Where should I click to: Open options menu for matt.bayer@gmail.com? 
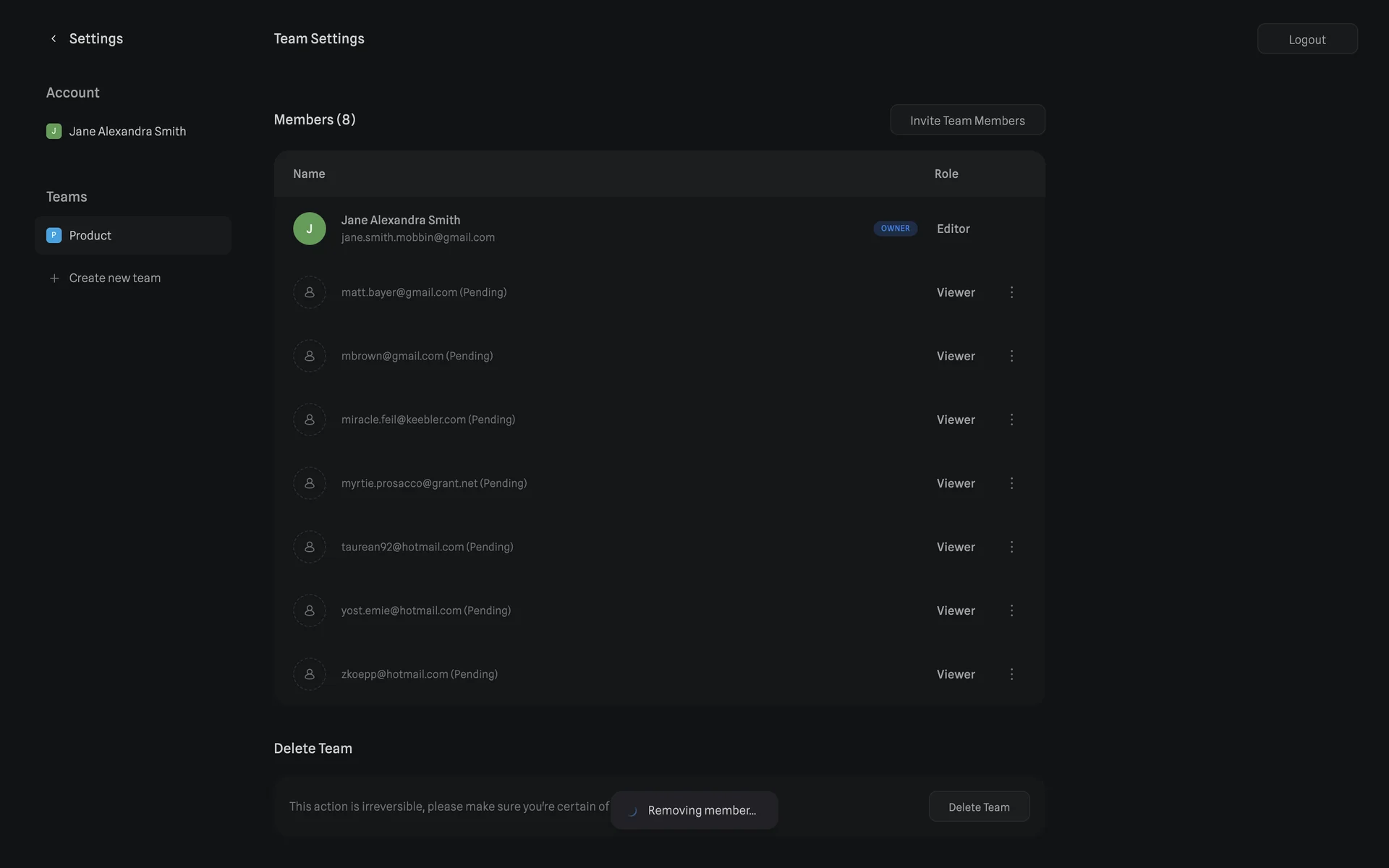point(1011,292)
